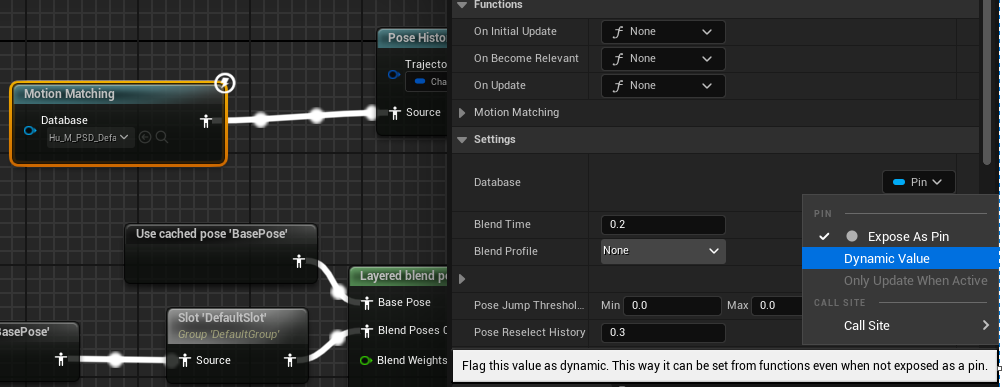Collapse the Functions category
This screenshot has height=387, width=1005.
pyautogui.click(x=462, y=5)
